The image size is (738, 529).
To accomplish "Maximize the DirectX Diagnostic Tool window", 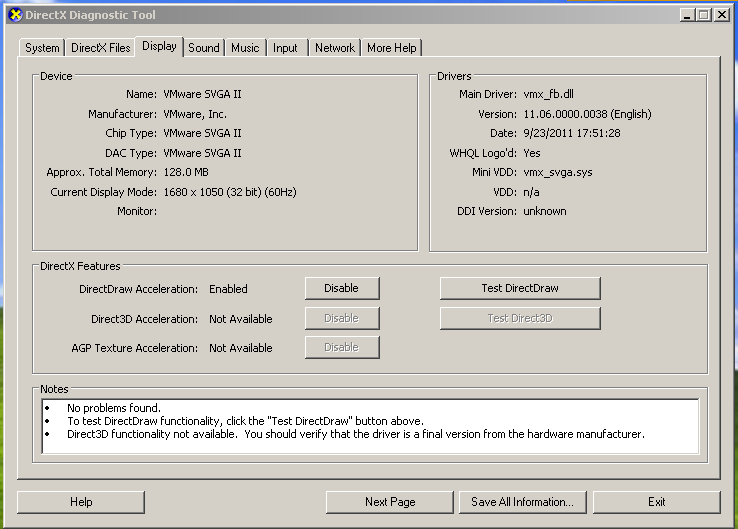I will coord(704,15).
